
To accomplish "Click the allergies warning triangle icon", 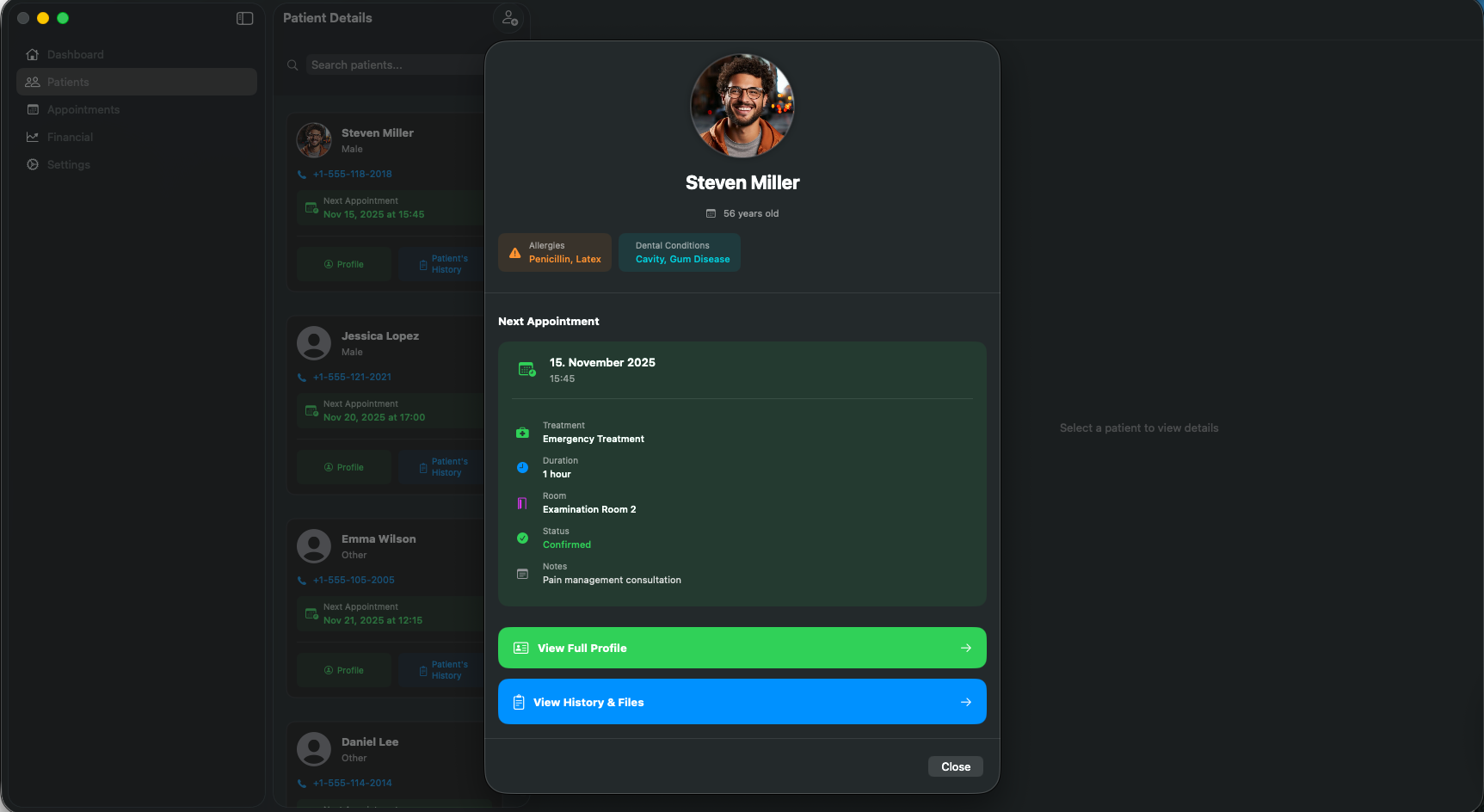I will (x=514, y=253).
